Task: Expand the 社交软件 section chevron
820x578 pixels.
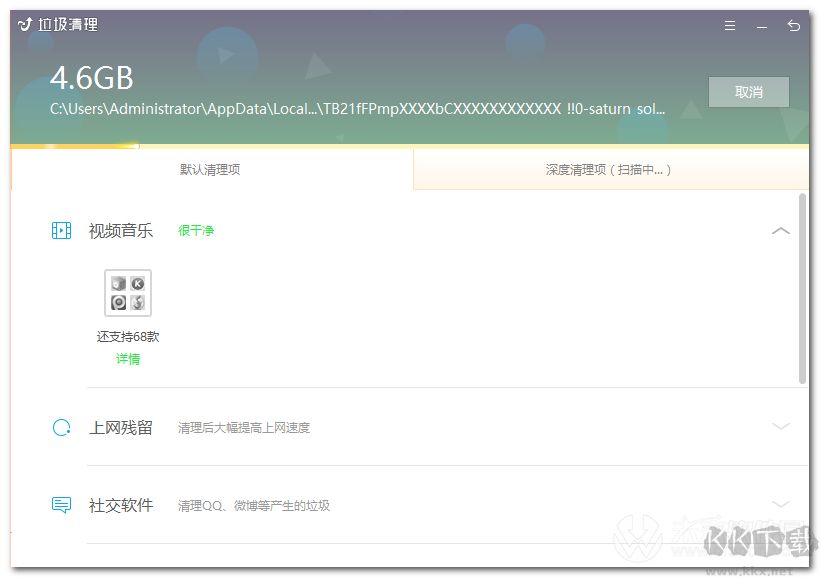Action: pos(780,504)
